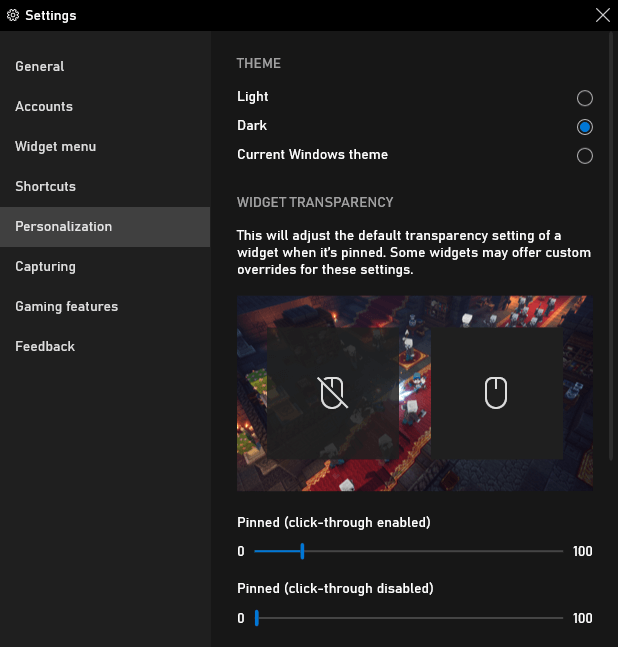This screenshot has height=647, width=618.
Task: Open the General settings section
Action: click(40, 66)
